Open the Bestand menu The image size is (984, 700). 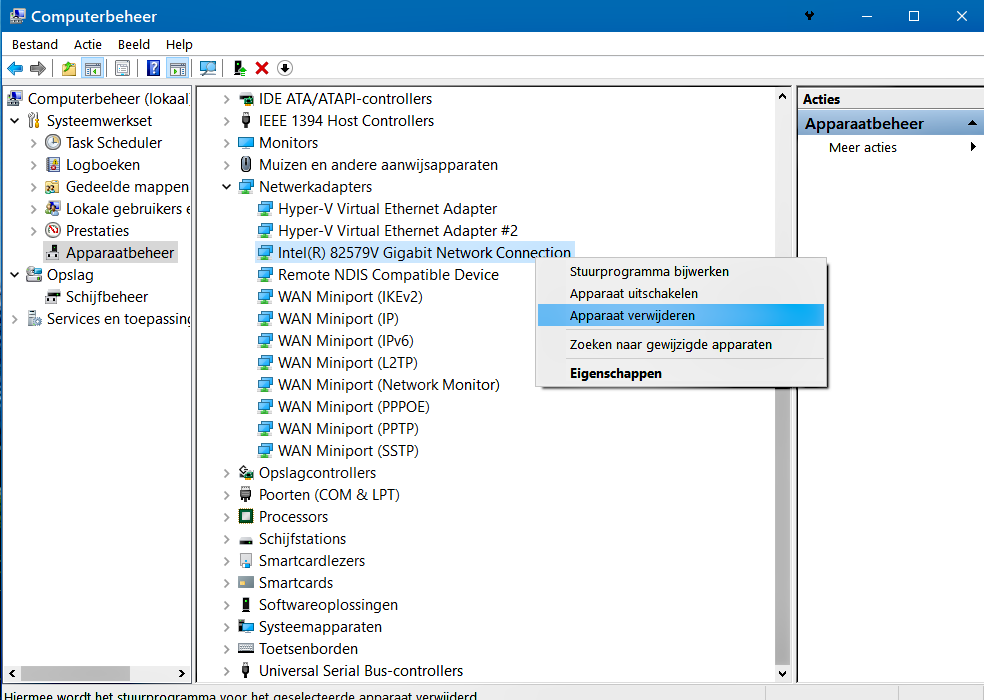click(x=35, y=45)
